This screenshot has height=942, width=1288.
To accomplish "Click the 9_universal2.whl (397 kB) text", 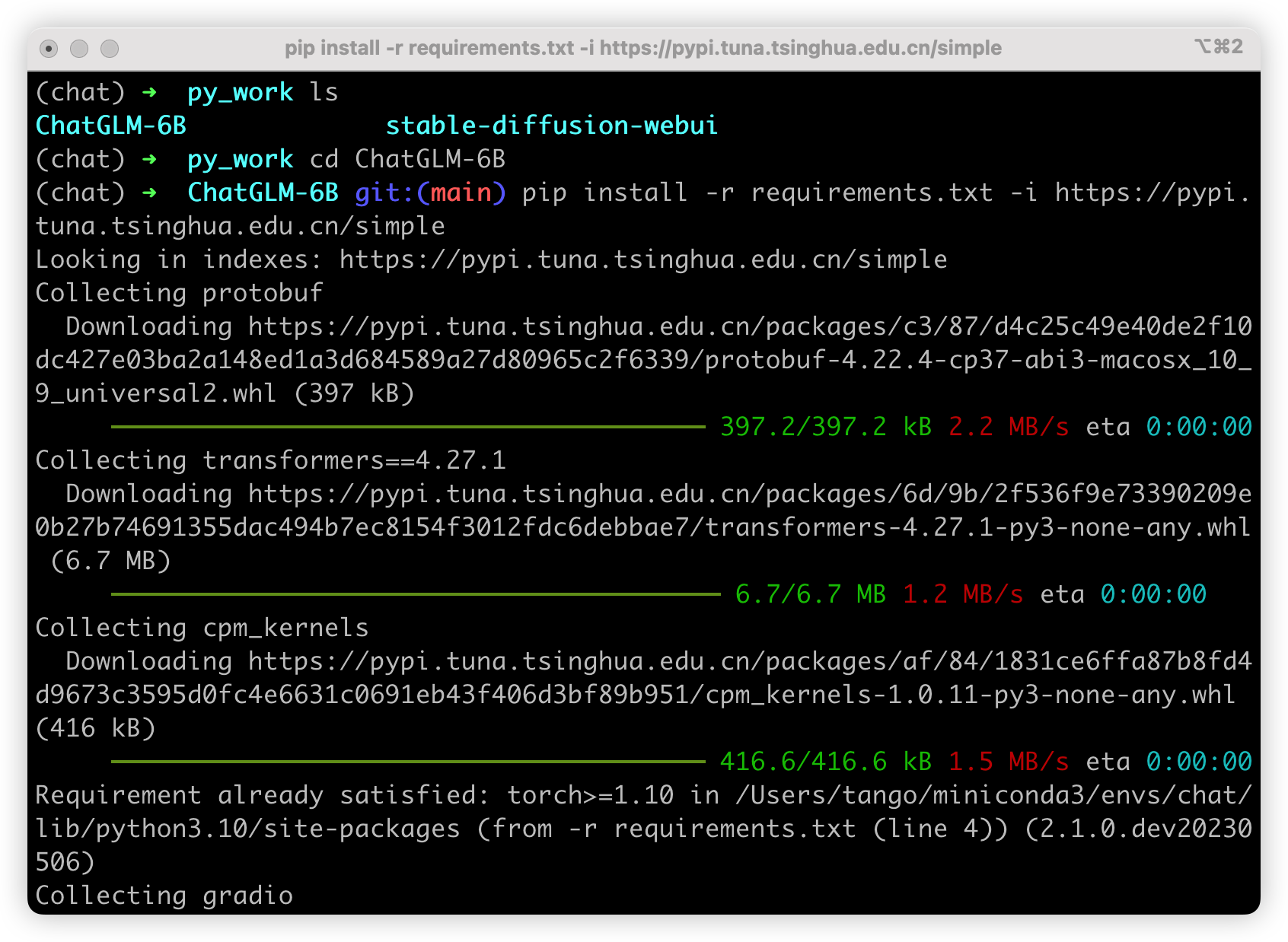I will click(x=225, y=393).
